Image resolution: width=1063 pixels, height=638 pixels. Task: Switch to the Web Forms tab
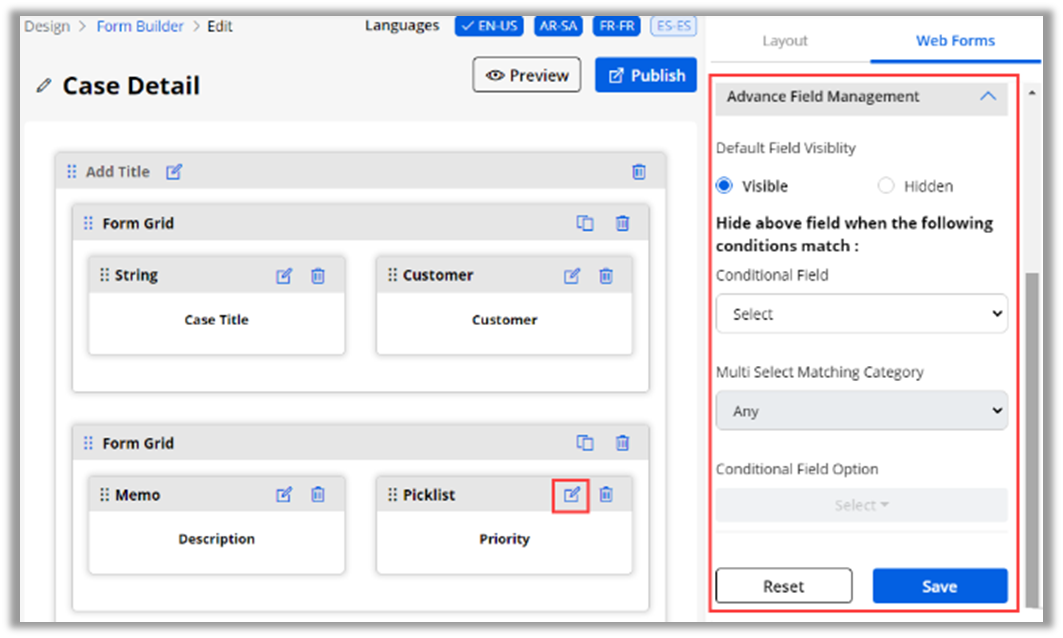[x=955, y=41]
